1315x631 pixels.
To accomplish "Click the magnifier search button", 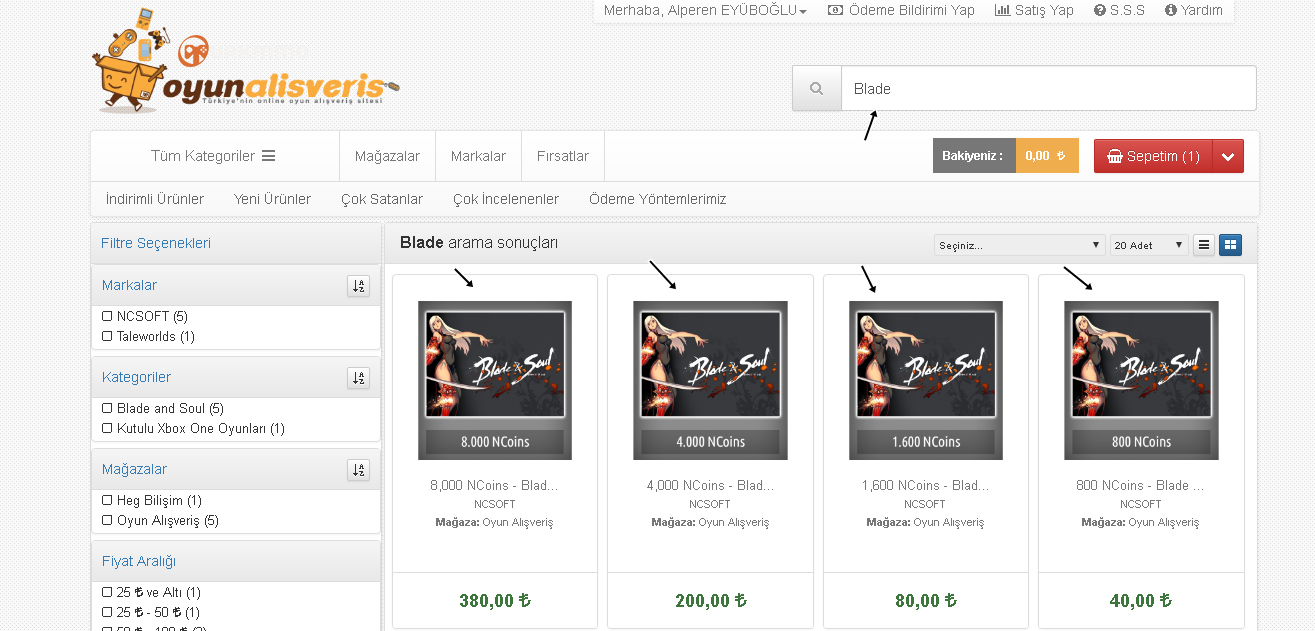I will click(x=817, y=89).
